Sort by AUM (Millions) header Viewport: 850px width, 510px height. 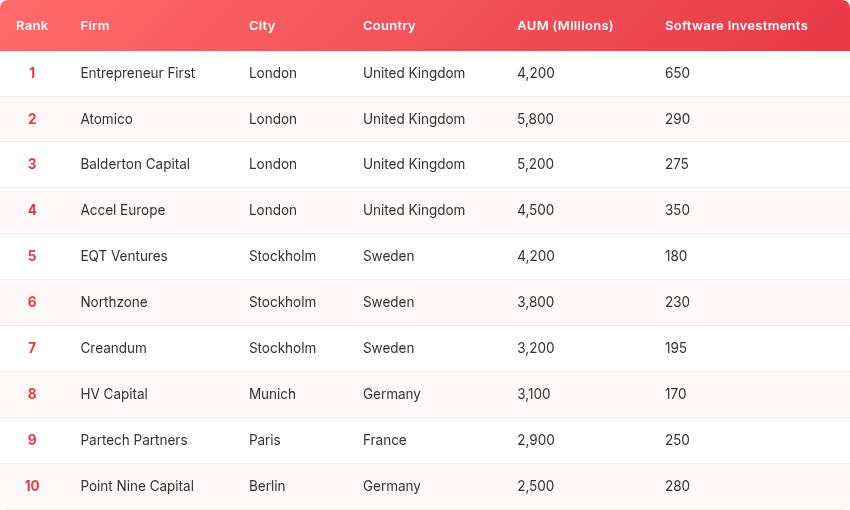coord(565,26)
